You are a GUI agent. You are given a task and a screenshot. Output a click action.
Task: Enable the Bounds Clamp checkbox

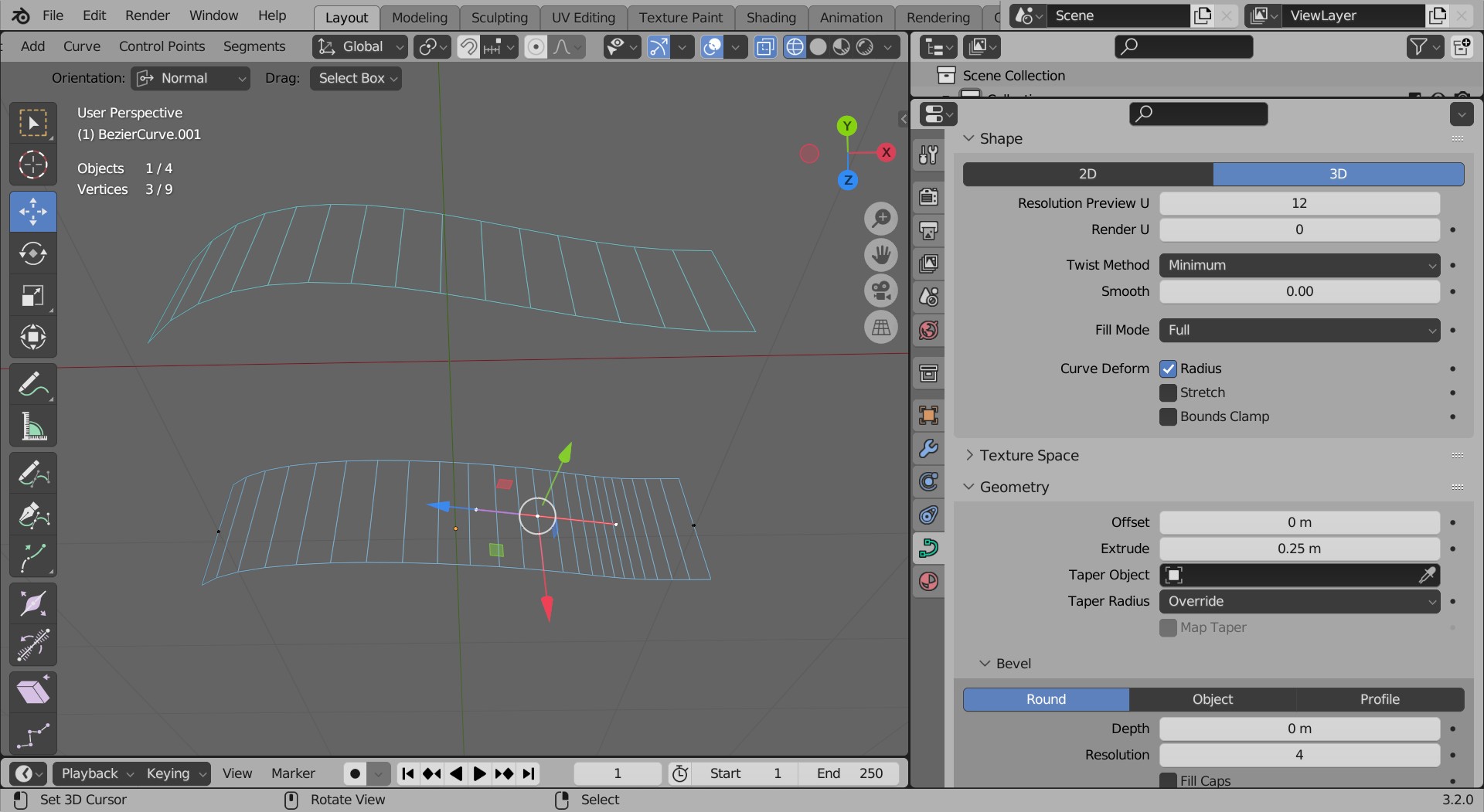tap(1168, 416)
